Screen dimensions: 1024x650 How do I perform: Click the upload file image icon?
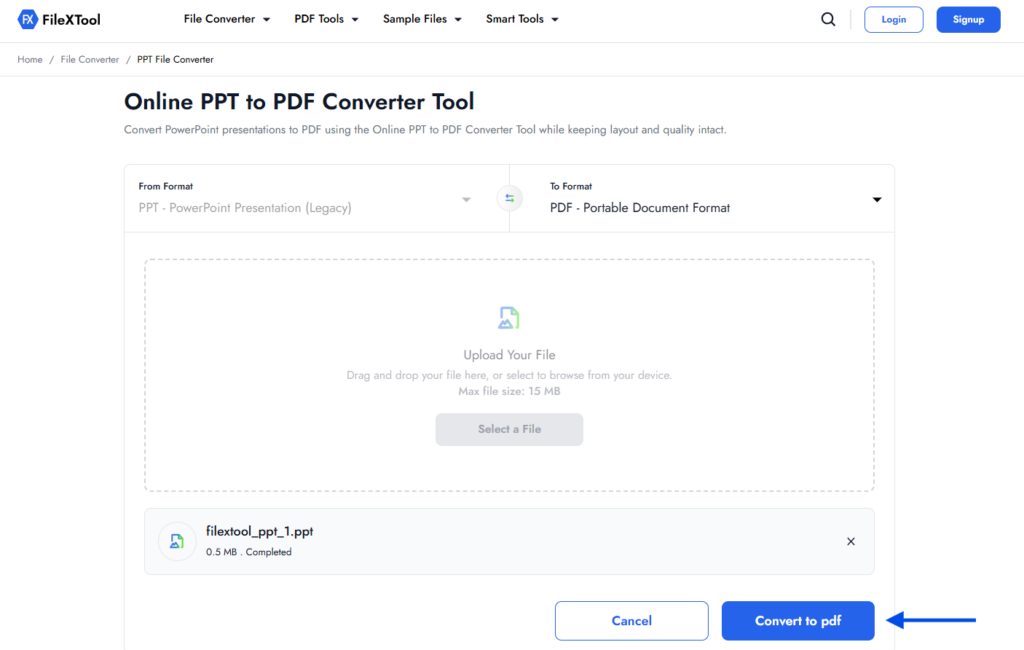coord(509,316)
